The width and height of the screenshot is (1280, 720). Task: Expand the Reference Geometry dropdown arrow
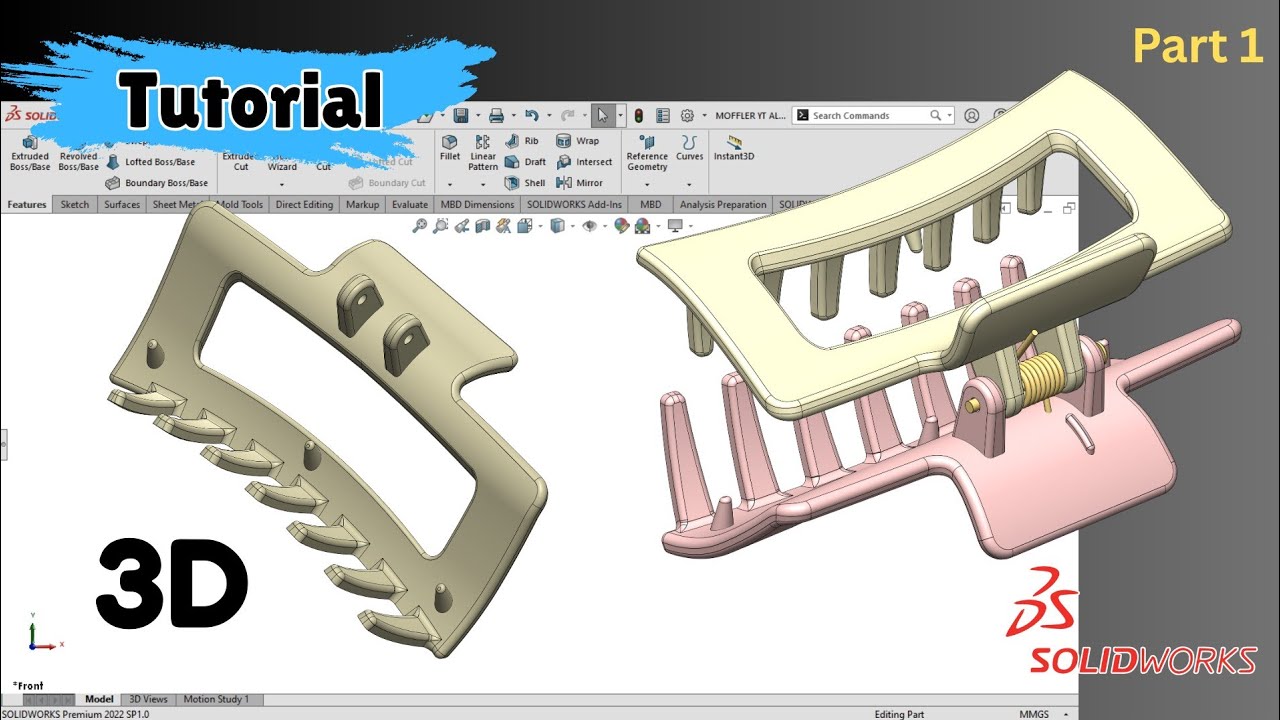coord(647,185)
